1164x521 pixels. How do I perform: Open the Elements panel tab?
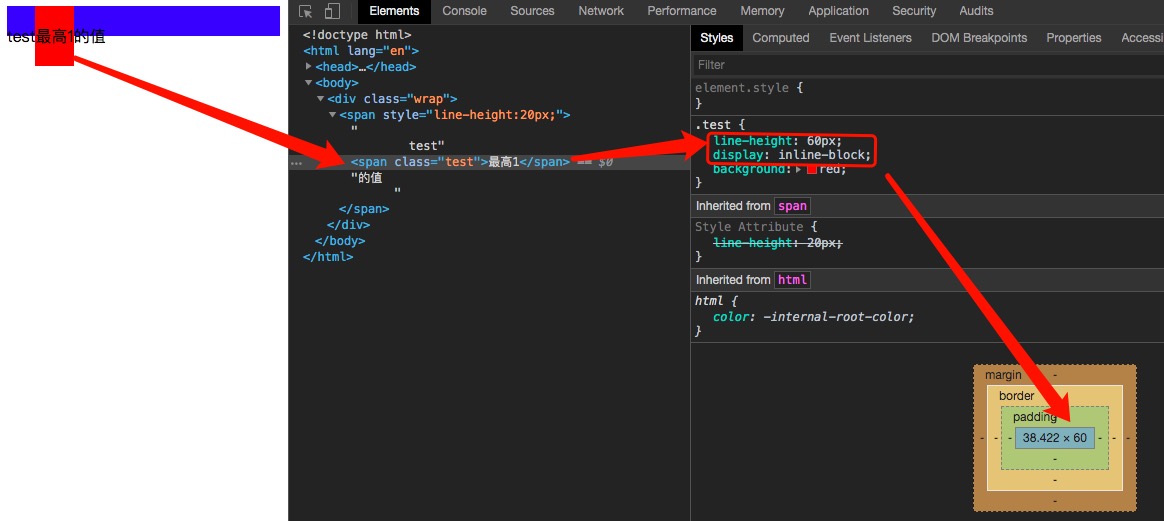(x=394, y=11)
